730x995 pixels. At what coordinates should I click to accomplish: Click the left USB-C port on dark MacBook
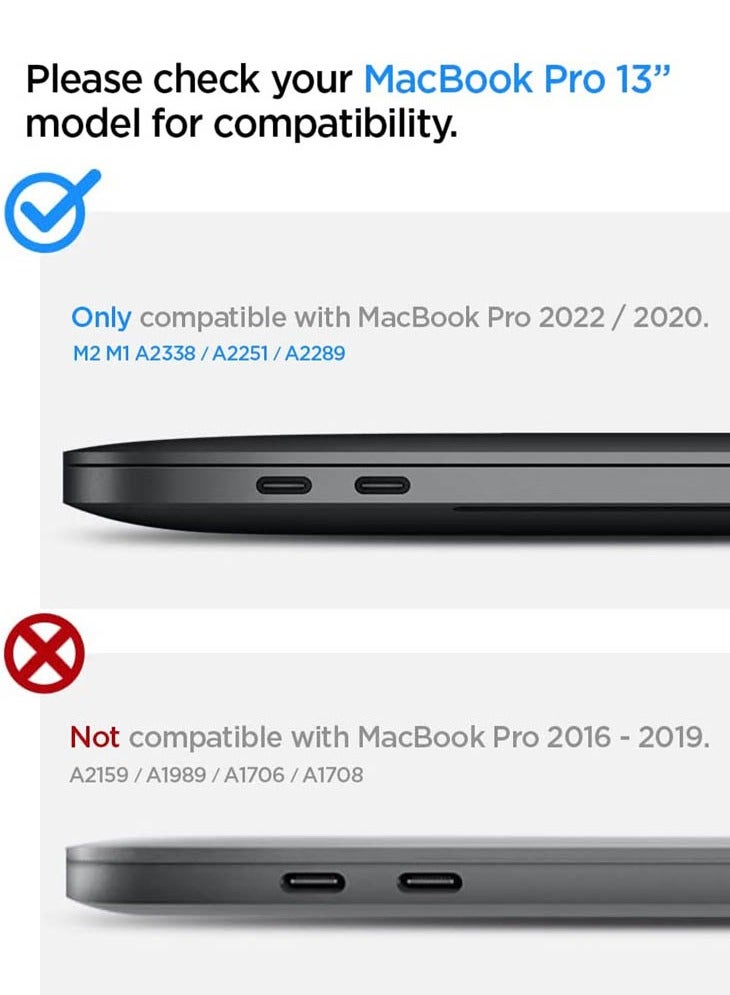pyautogui.click(x=284, y=486)
